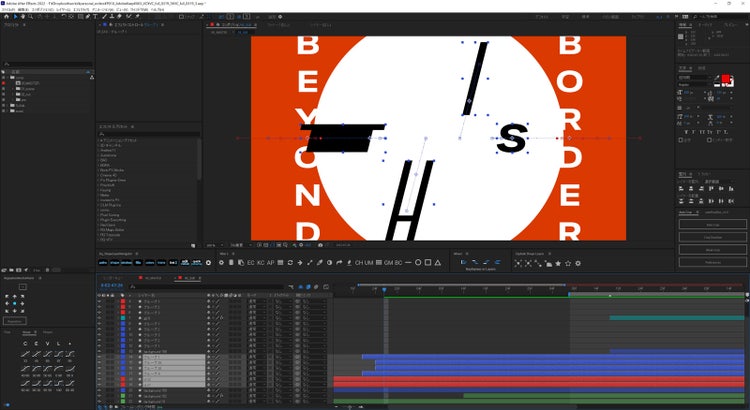Open the エフェクト menu
The width and height of the screenshot is (750, 410).
tap(80, 9)
